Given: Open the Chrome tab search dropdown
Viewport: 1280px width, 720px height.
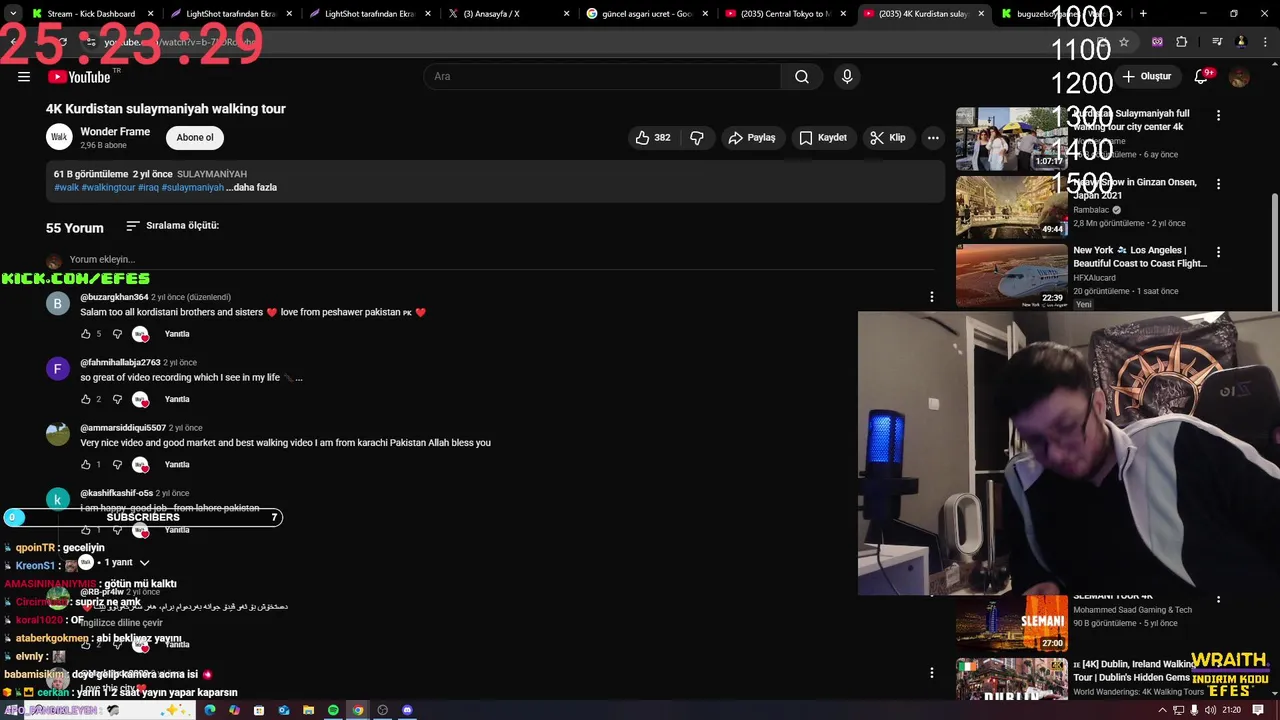Looking at the screenshot, I should (x=13, y=14).
